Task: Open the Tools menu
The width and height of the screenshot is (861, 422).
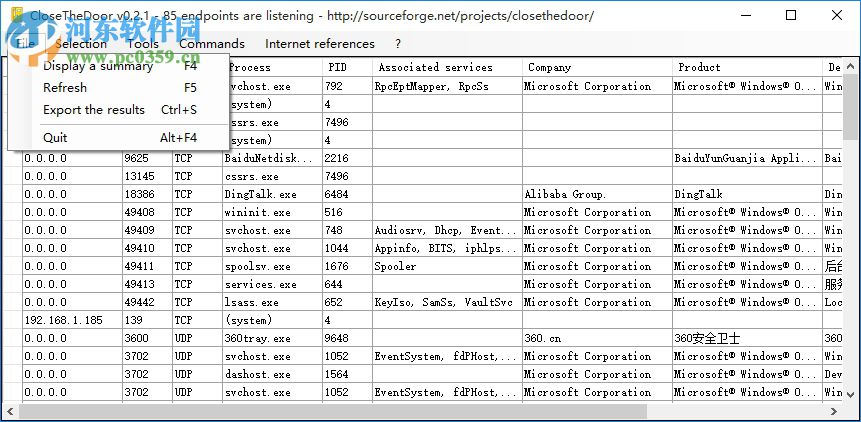Action: [x=143, y=44]
